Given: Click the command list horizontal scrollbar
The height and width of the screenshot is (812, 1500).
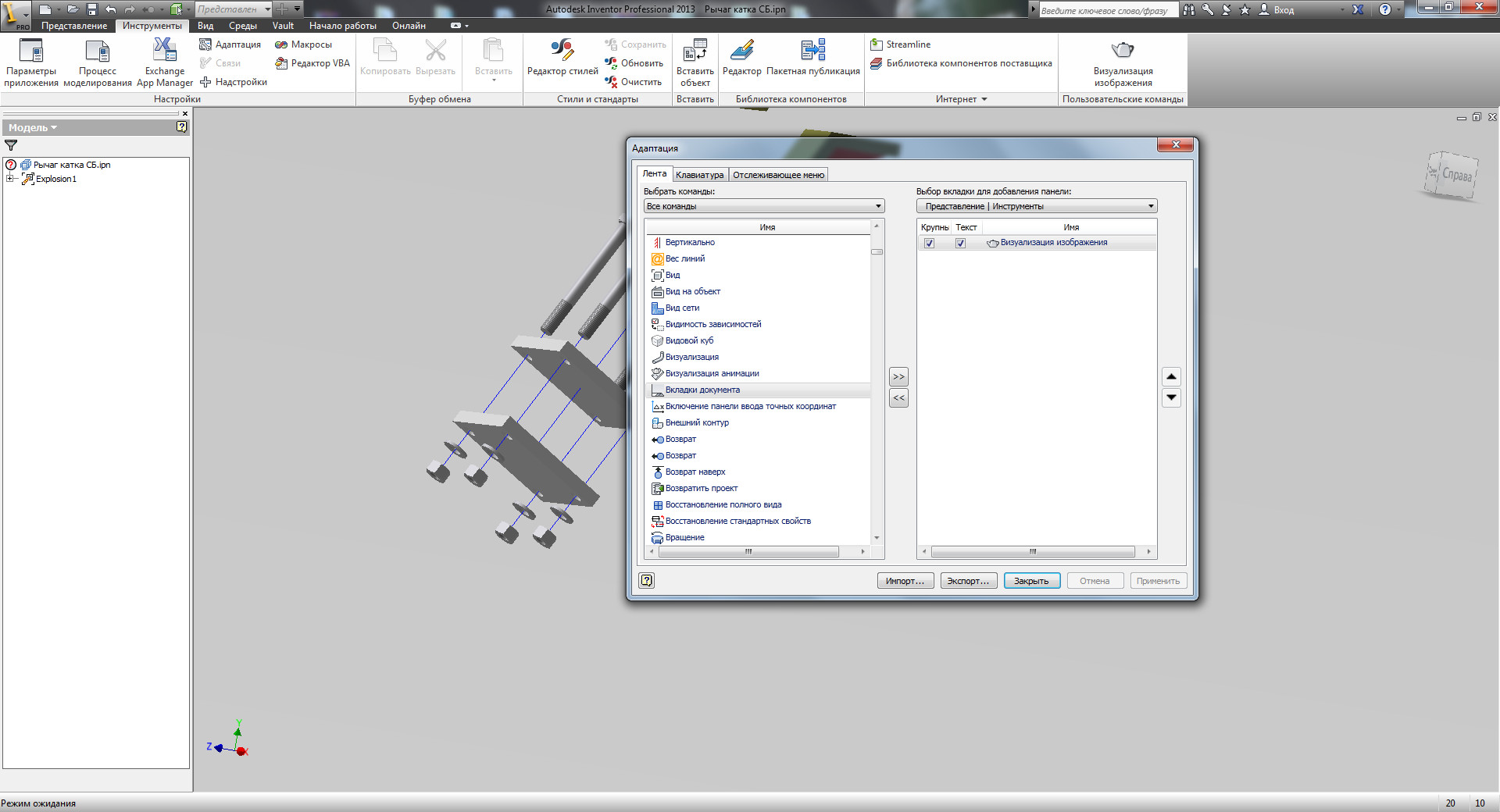Looking at the screenshot, I should 748,552.
